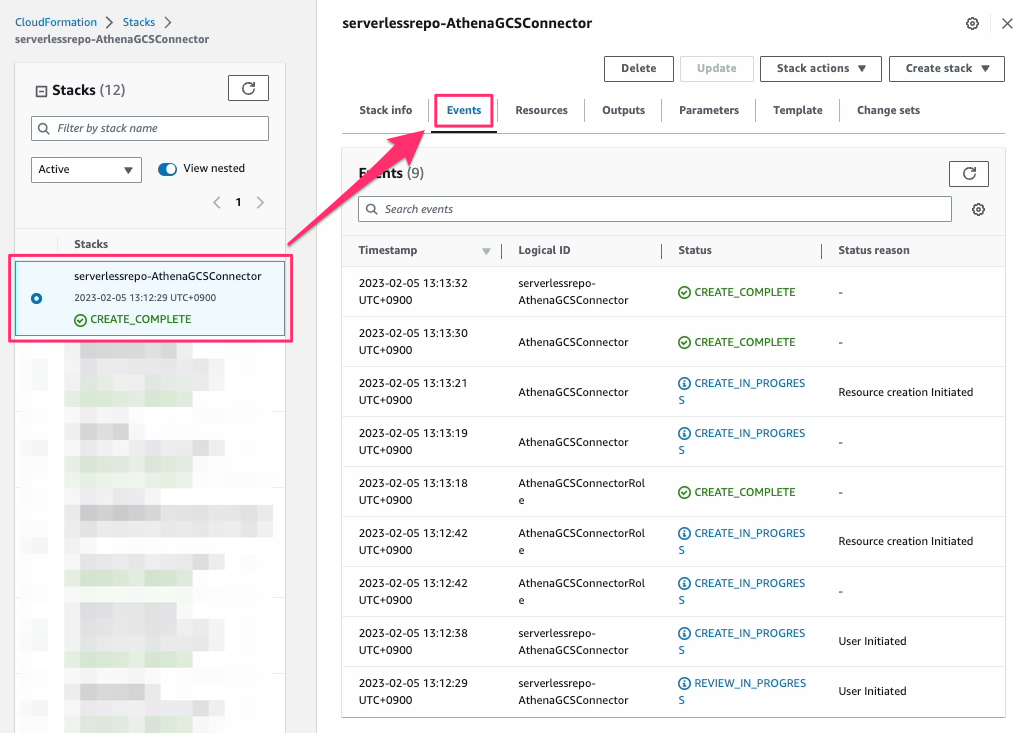Screen dimensions: 1027x733
Task: Focus the Search events field
Action: pyautogui.click(x=655, y=209)
